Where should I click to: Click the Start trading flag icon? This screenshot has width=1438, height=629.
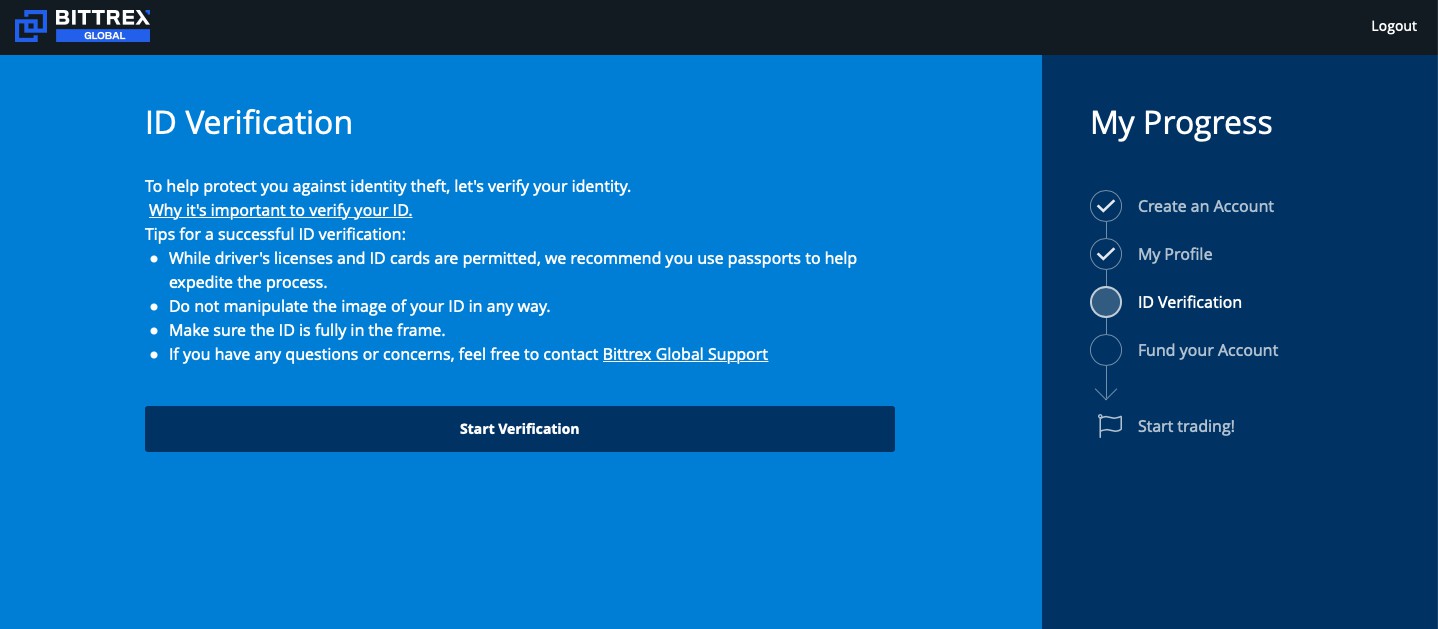coord(1109,426)
